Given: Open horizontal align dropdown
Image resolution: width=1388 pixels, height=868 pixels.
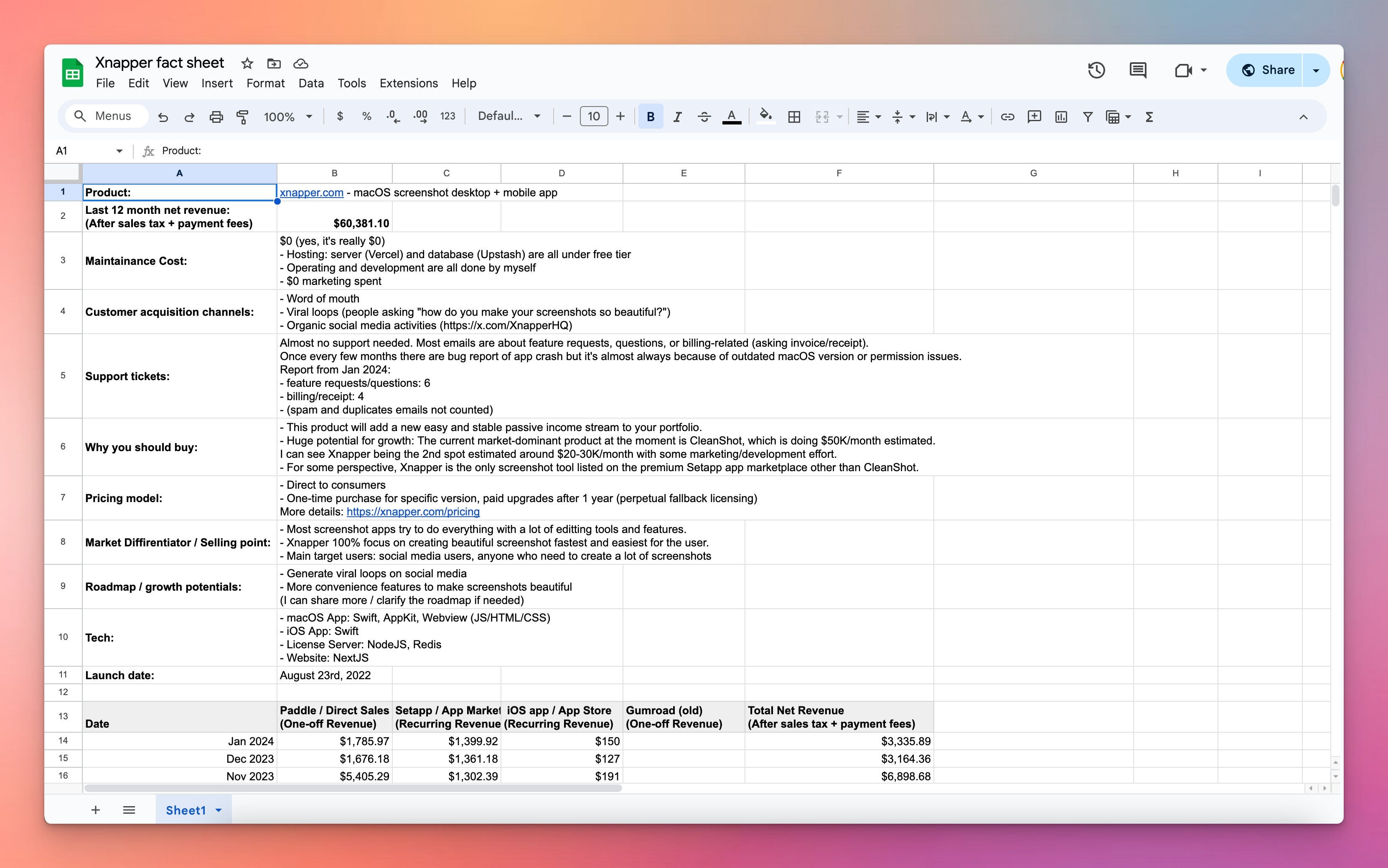Looking at the screenshot, I should coord(868,117).
